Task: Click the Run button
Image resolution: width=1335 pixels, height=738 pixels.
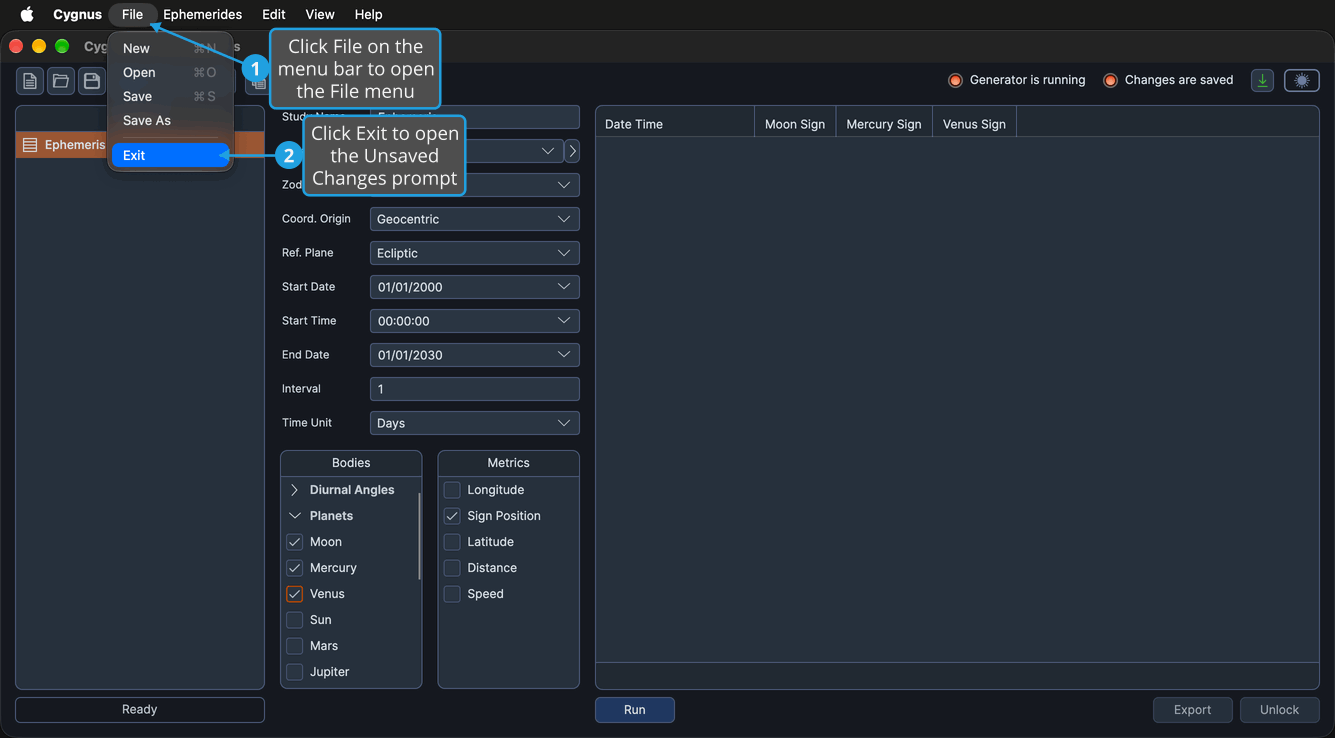Action: coord(635,710)
